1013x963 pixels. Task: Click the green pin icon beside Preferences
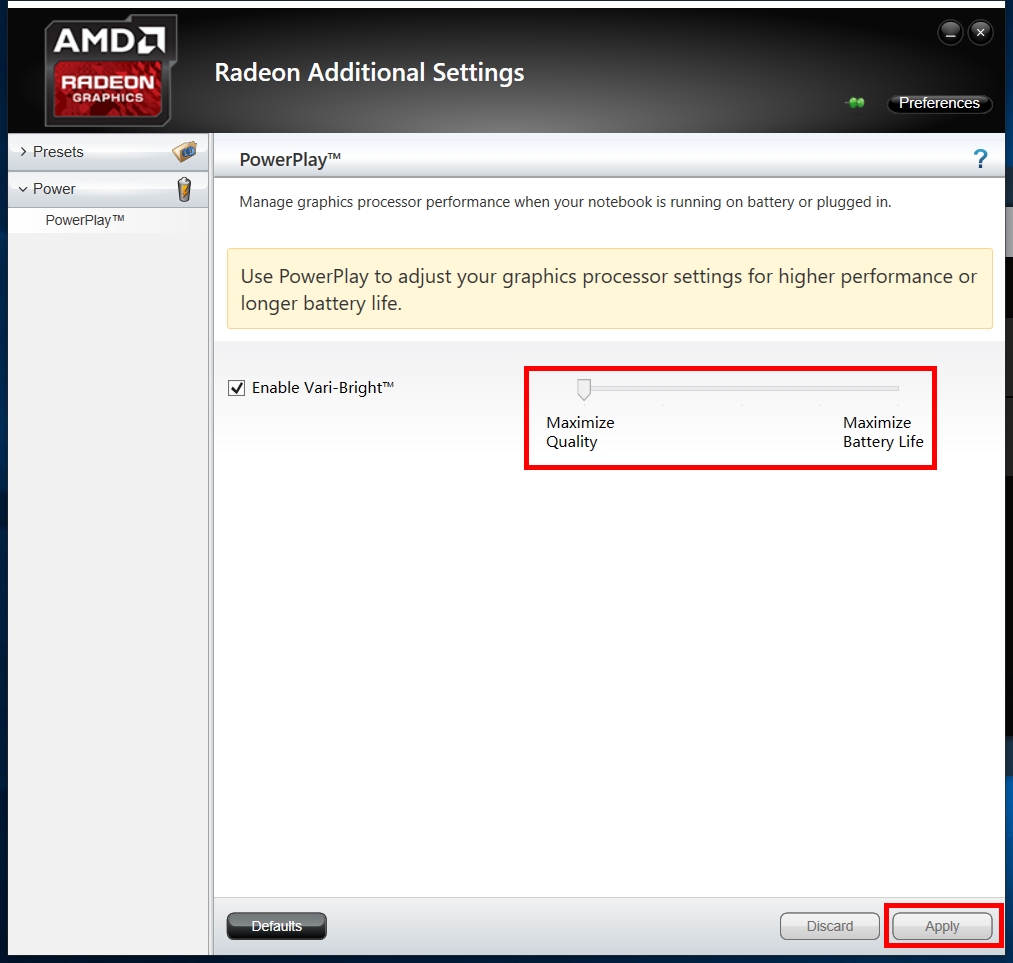855,103
